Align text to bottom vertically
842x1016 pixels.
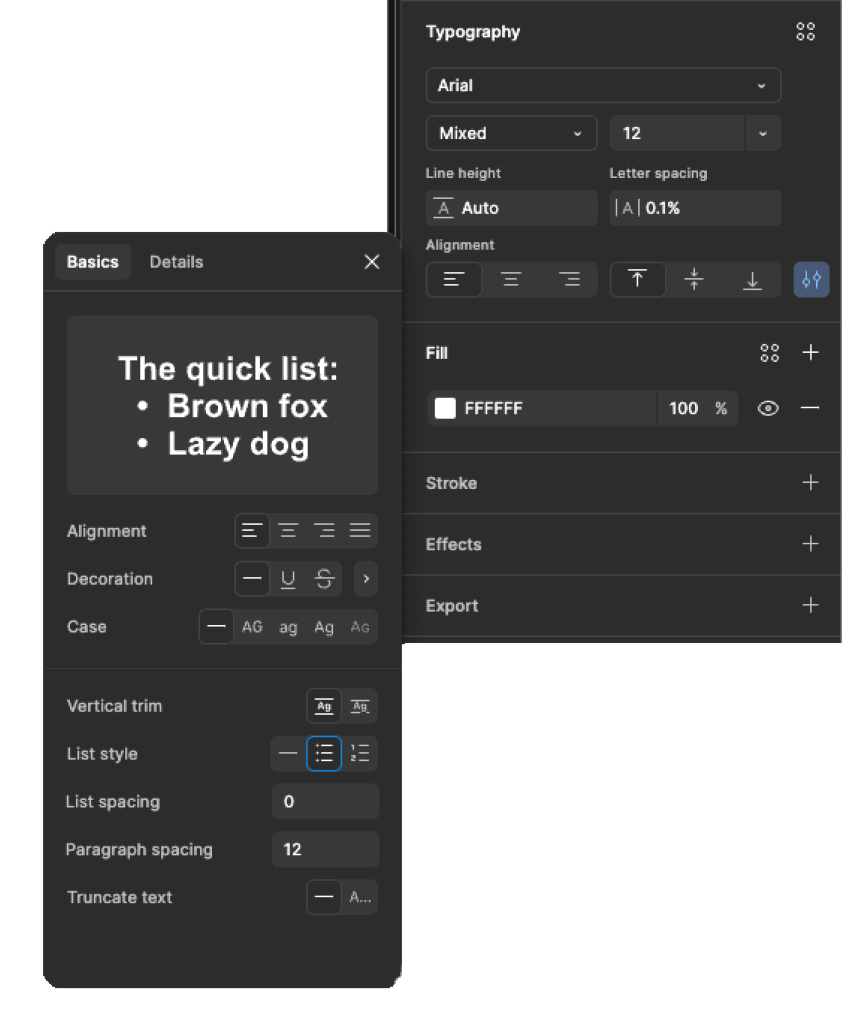click(x=752, y=280)
